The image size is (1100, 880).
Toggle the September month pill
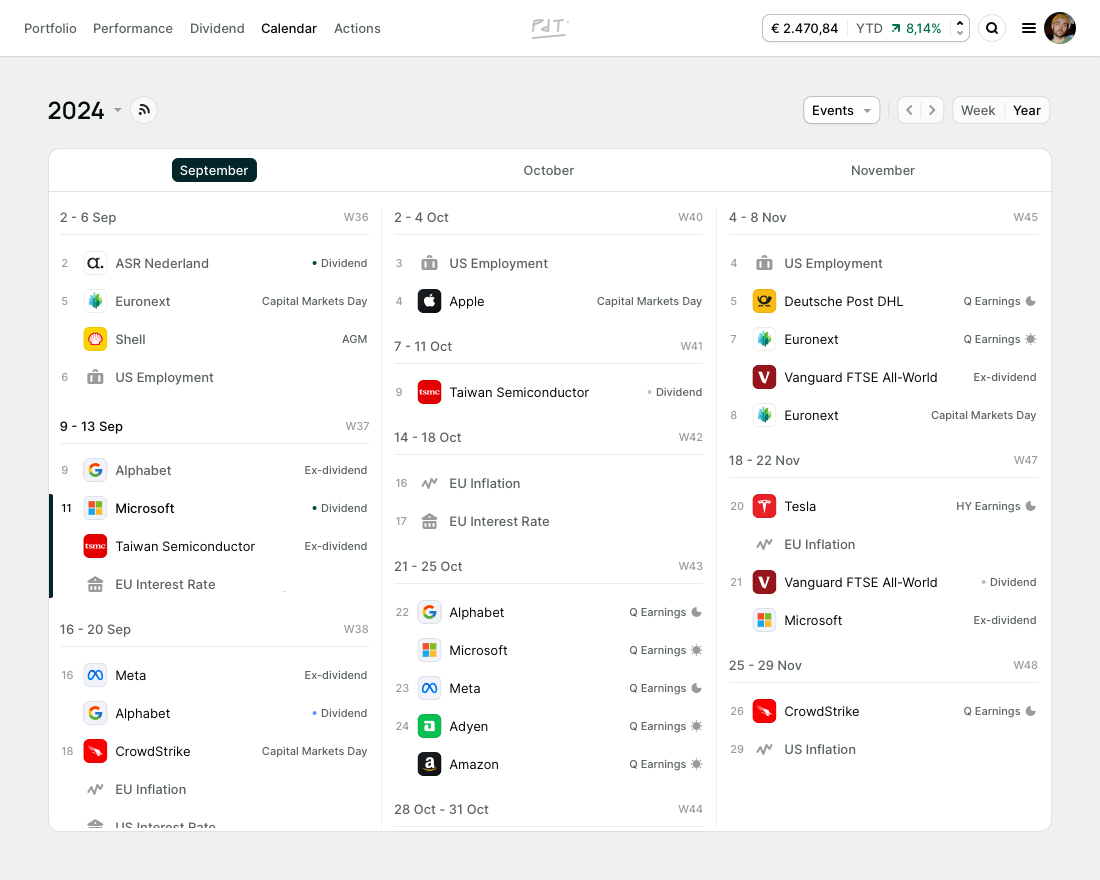214,170
